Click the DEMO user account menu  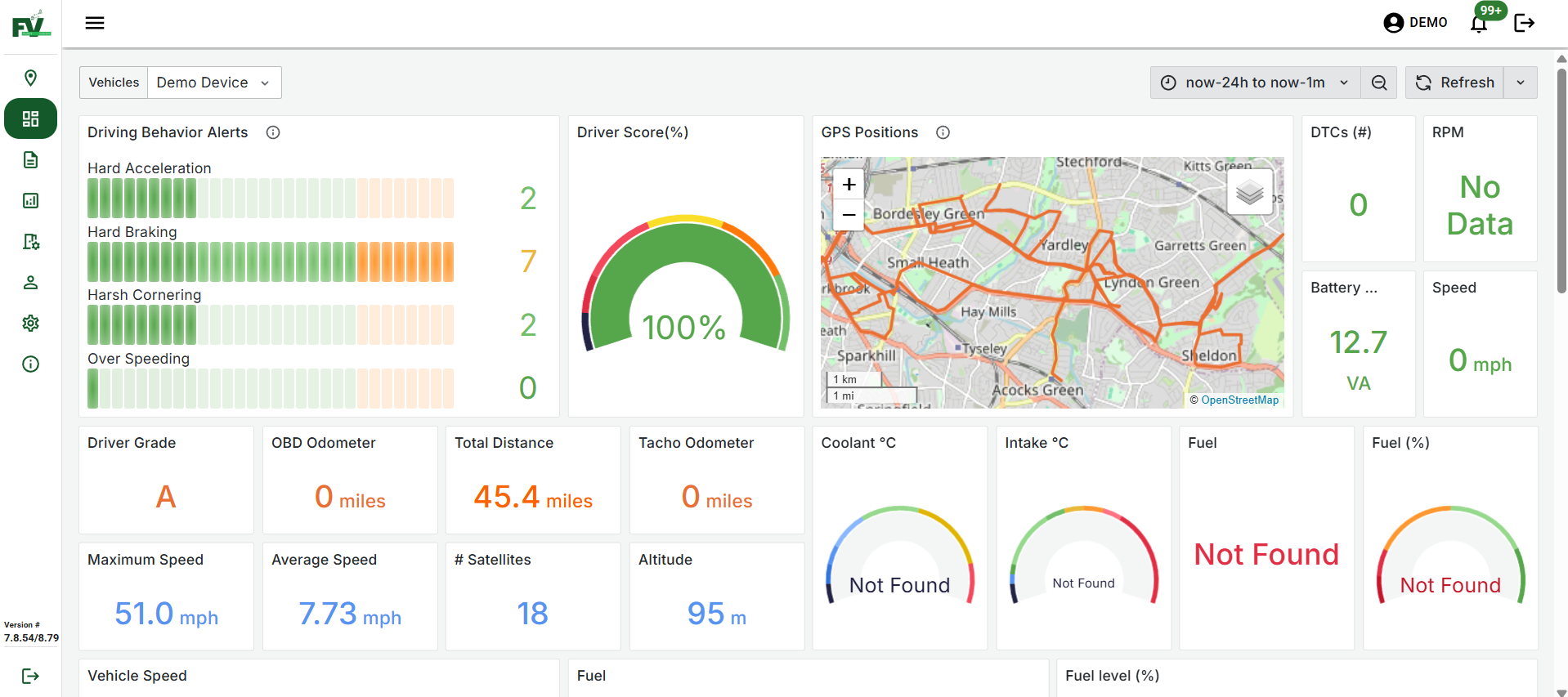coord(1415,23)
